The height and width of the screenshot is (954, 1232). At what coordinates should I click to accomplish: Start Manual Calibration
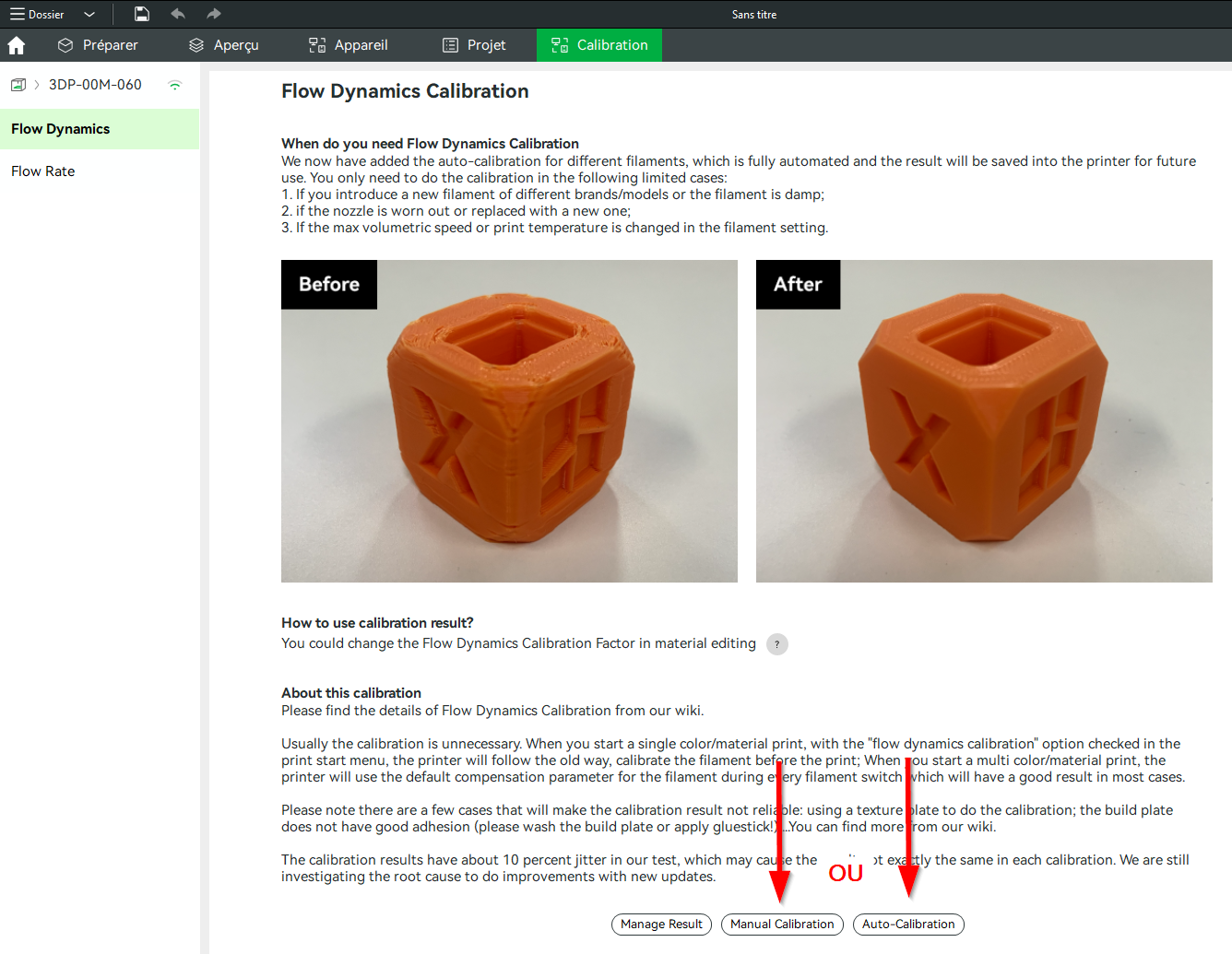click(782, 925)
